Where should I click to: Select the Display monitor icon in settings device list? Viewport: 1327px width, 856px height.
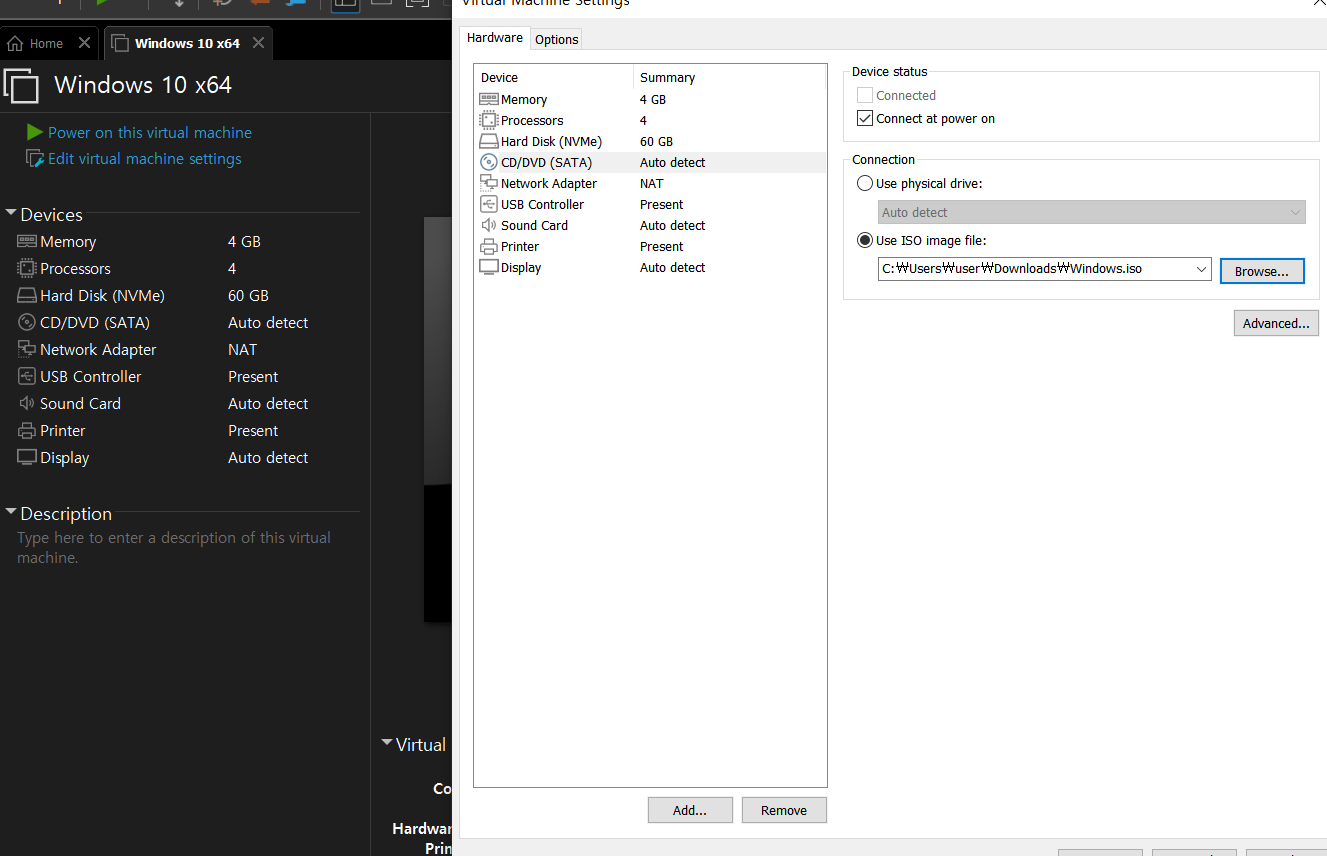click(488, 267)
